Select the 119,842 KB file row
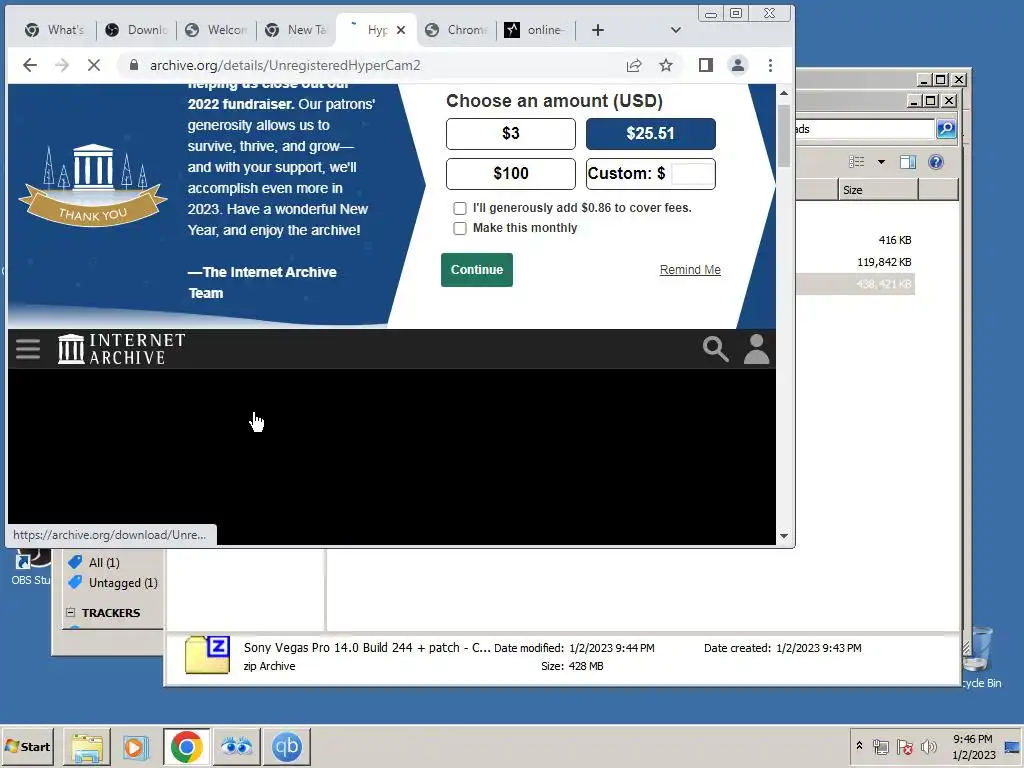Viewport: 1024px width, 768px height. pos(855,262)
